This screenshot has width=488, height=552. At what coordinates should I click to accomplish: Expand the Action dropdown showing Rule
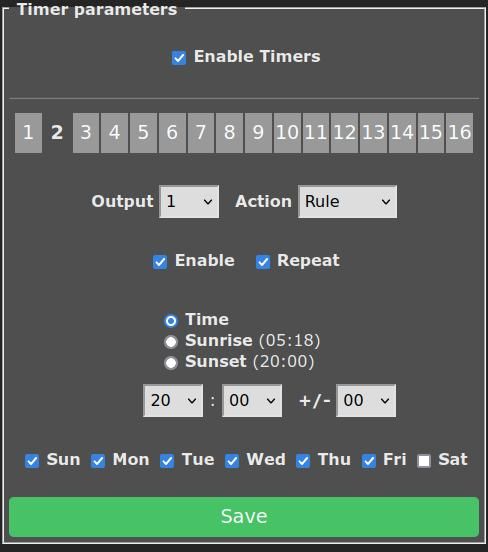pos(348,202)
